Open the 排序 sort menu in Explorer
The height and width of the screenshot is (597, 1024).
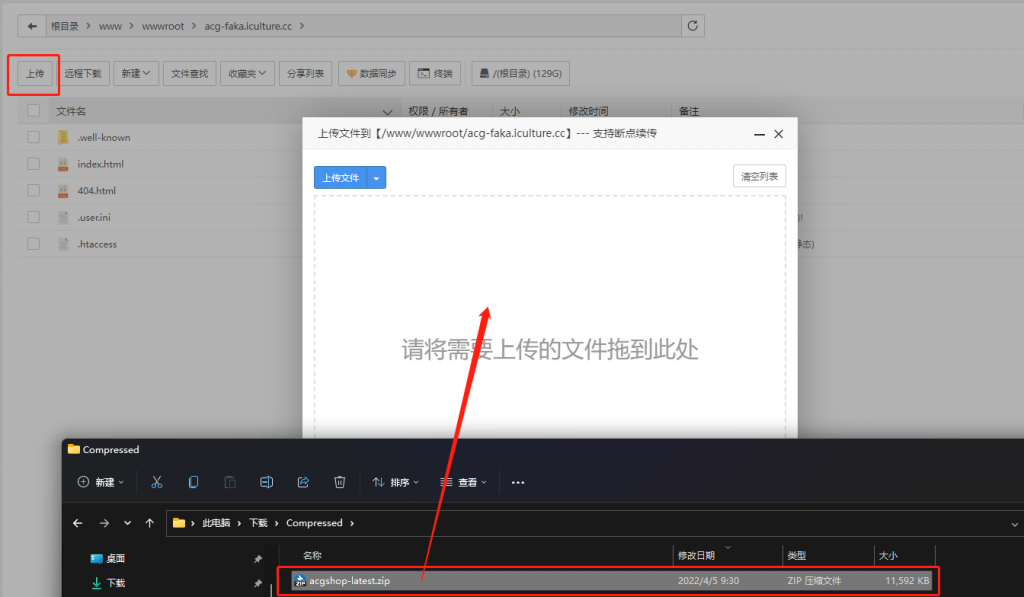(396, 482)
